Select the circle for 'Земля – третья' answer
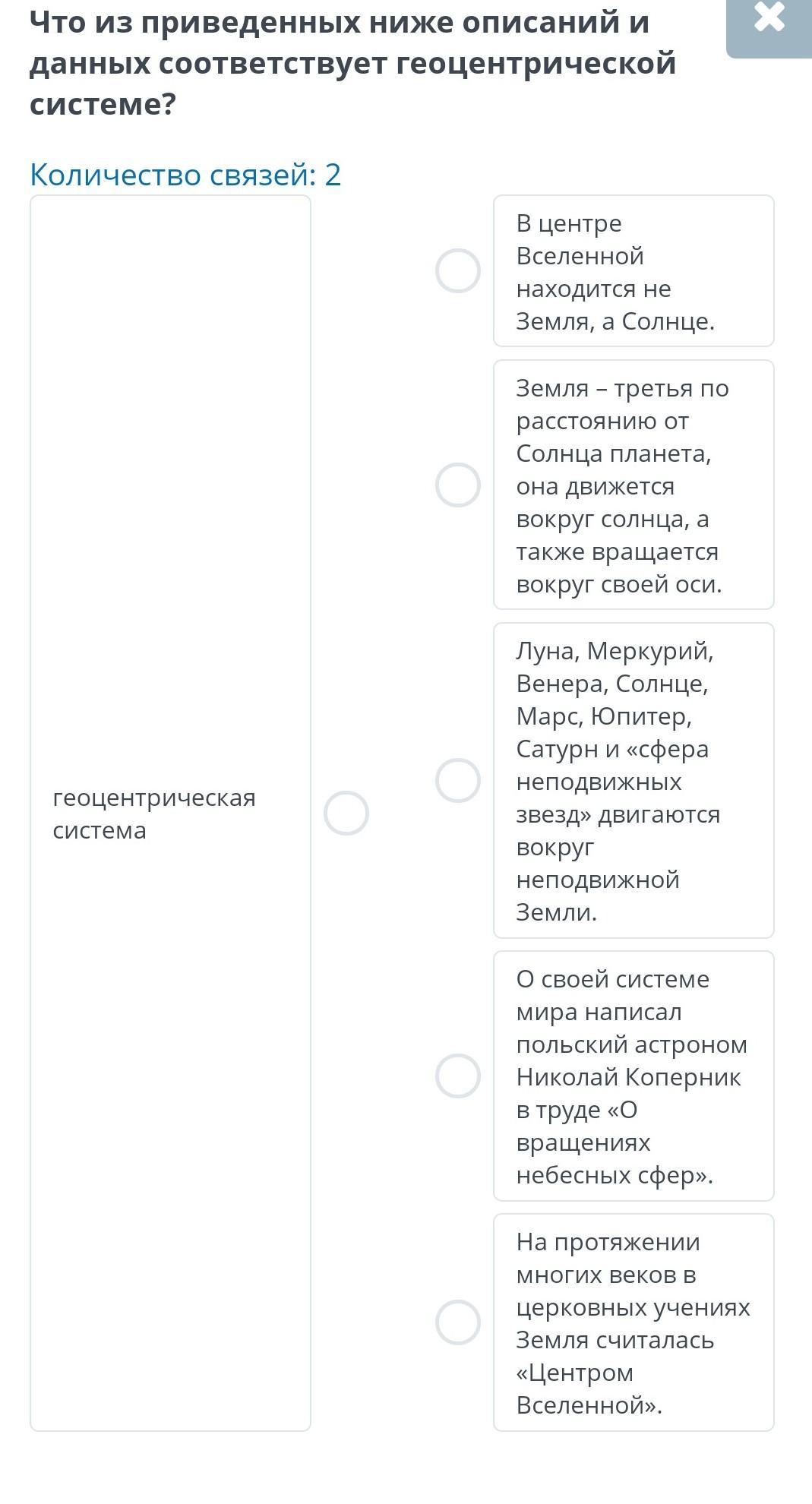 pos(458,485)
